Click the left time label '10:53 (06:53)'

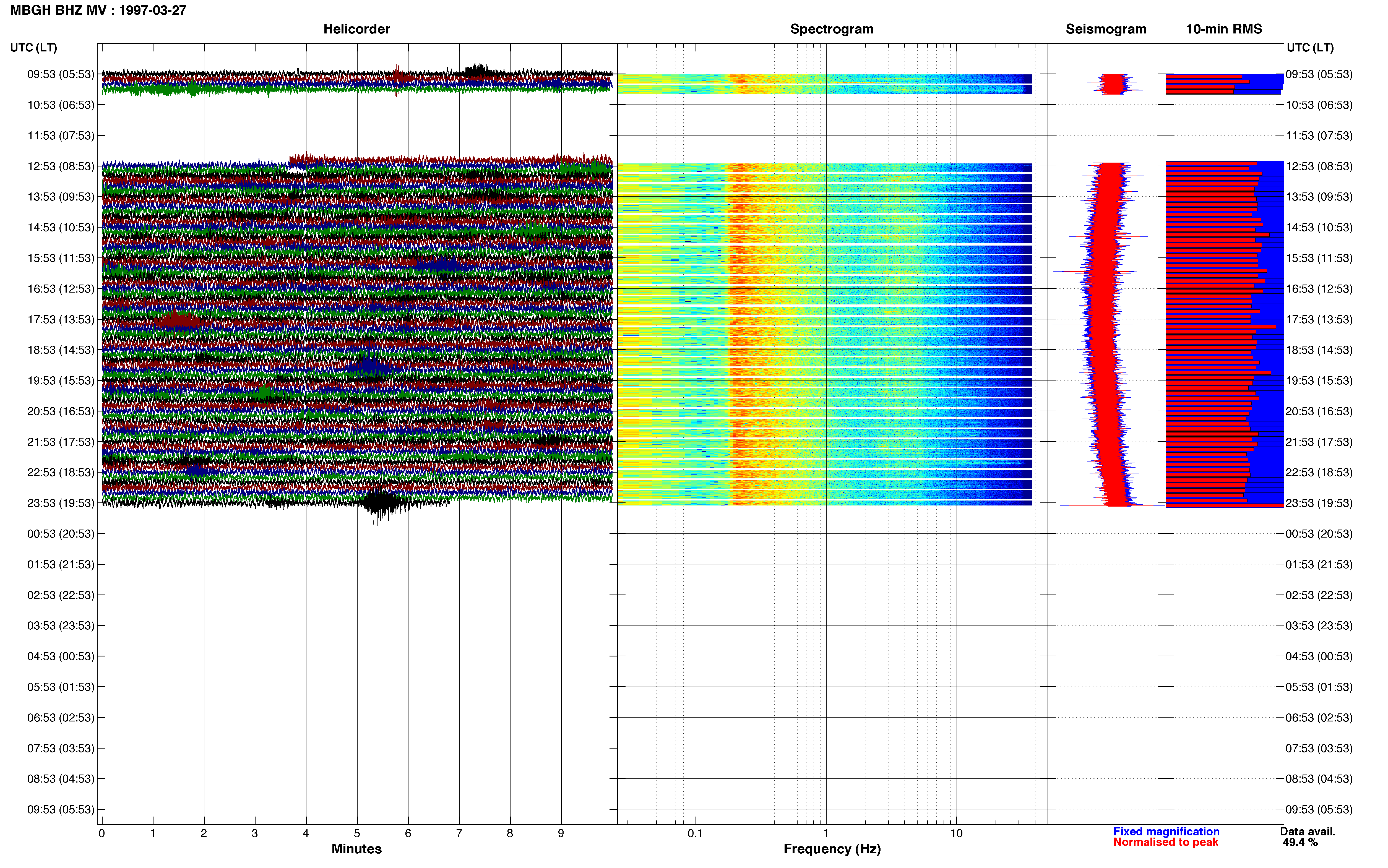60,105
